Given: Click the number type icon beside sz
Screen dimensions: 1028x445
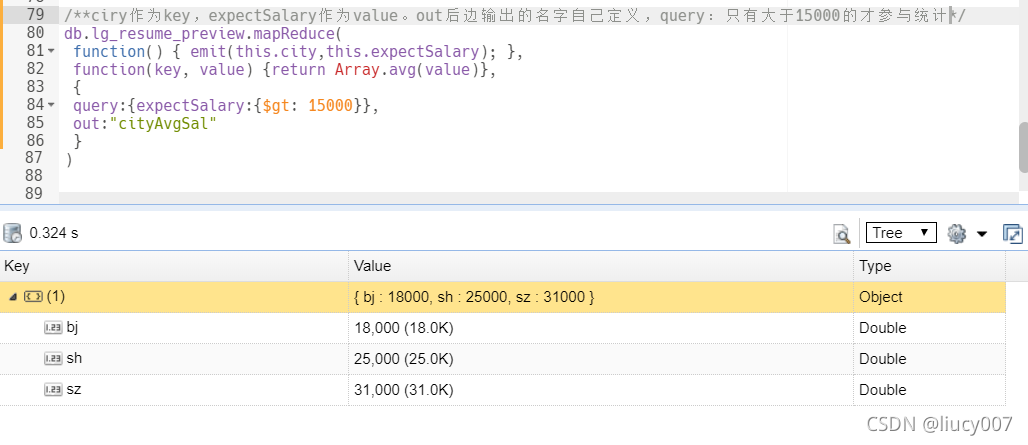Looking at the screenshot, I should click(53, 389).
